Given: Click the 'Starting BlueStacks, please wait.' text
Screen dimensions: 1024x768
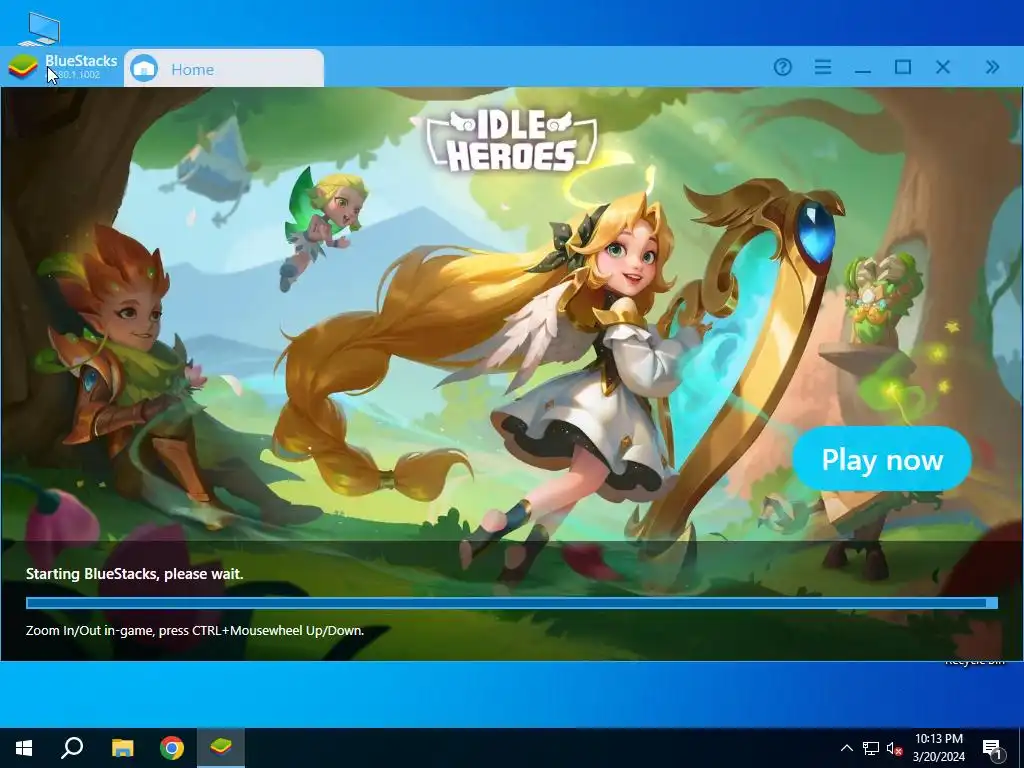Looking at the screenshot, I should click(135, 574).
